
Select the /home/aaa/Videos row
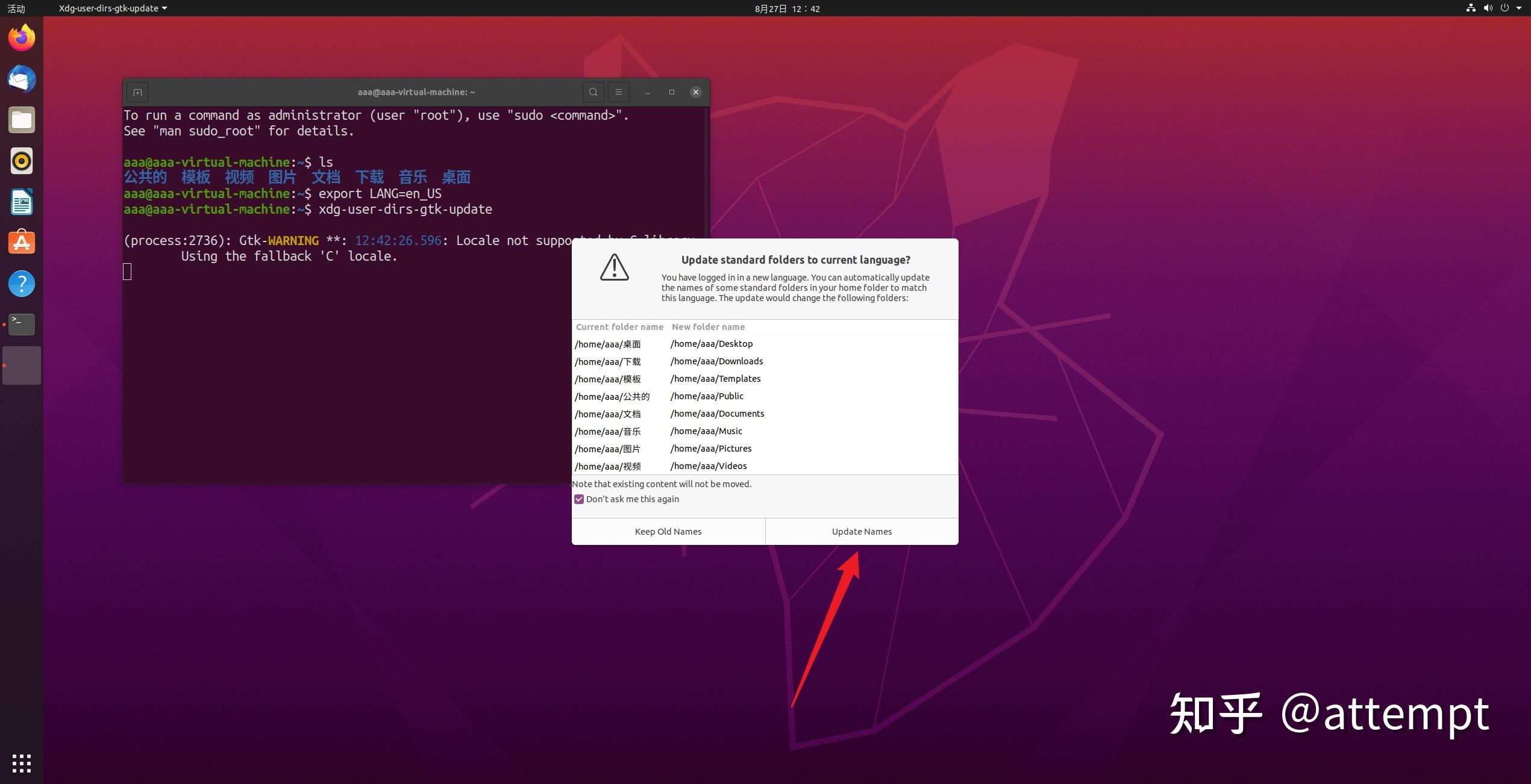[x=765, y=466]
